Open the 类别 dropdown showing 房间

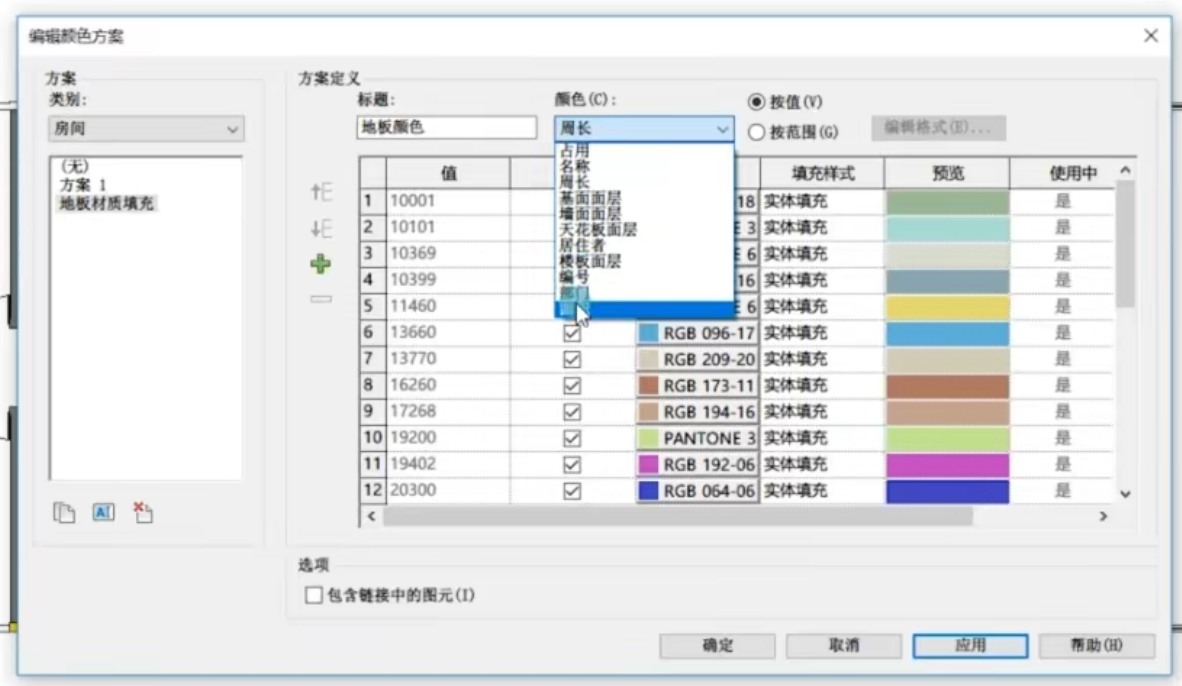coord(146,129)
